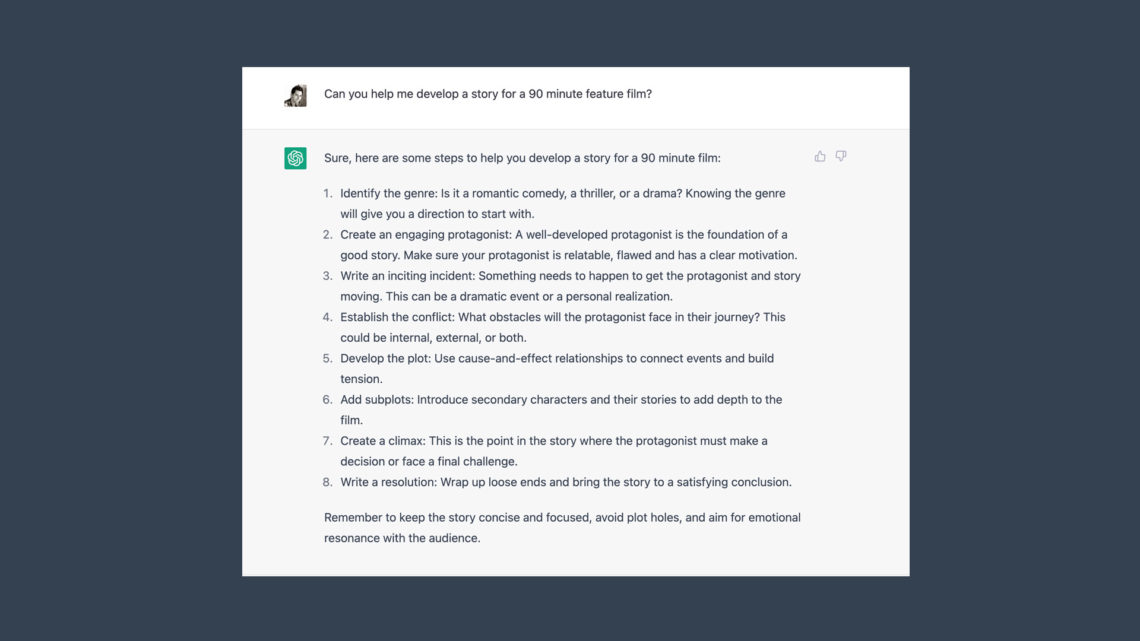Click the "could be internal, external, or both" line

[433, 338]
